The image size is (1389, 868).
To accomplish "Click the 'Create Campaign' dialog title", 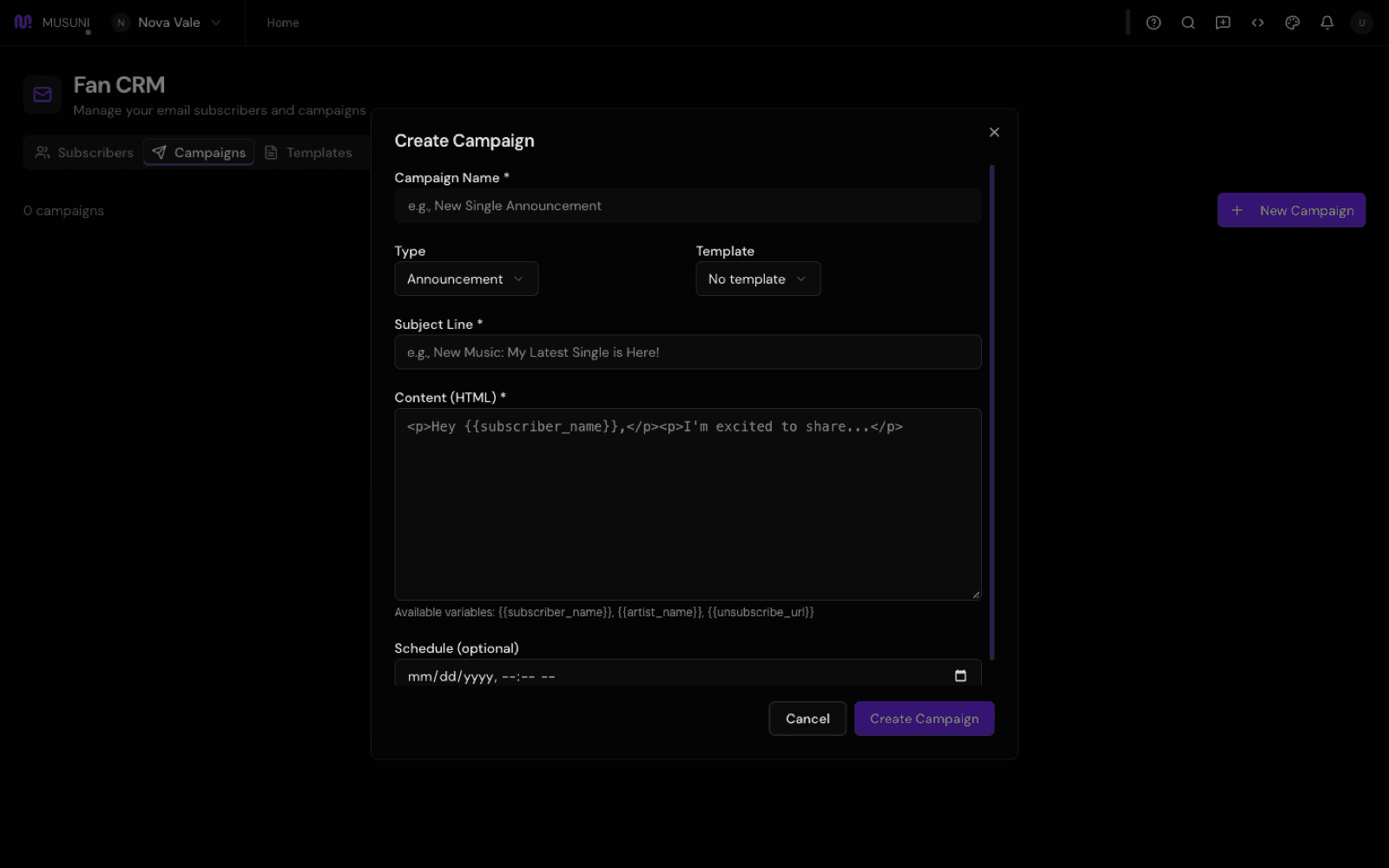I will coord(464,141).
